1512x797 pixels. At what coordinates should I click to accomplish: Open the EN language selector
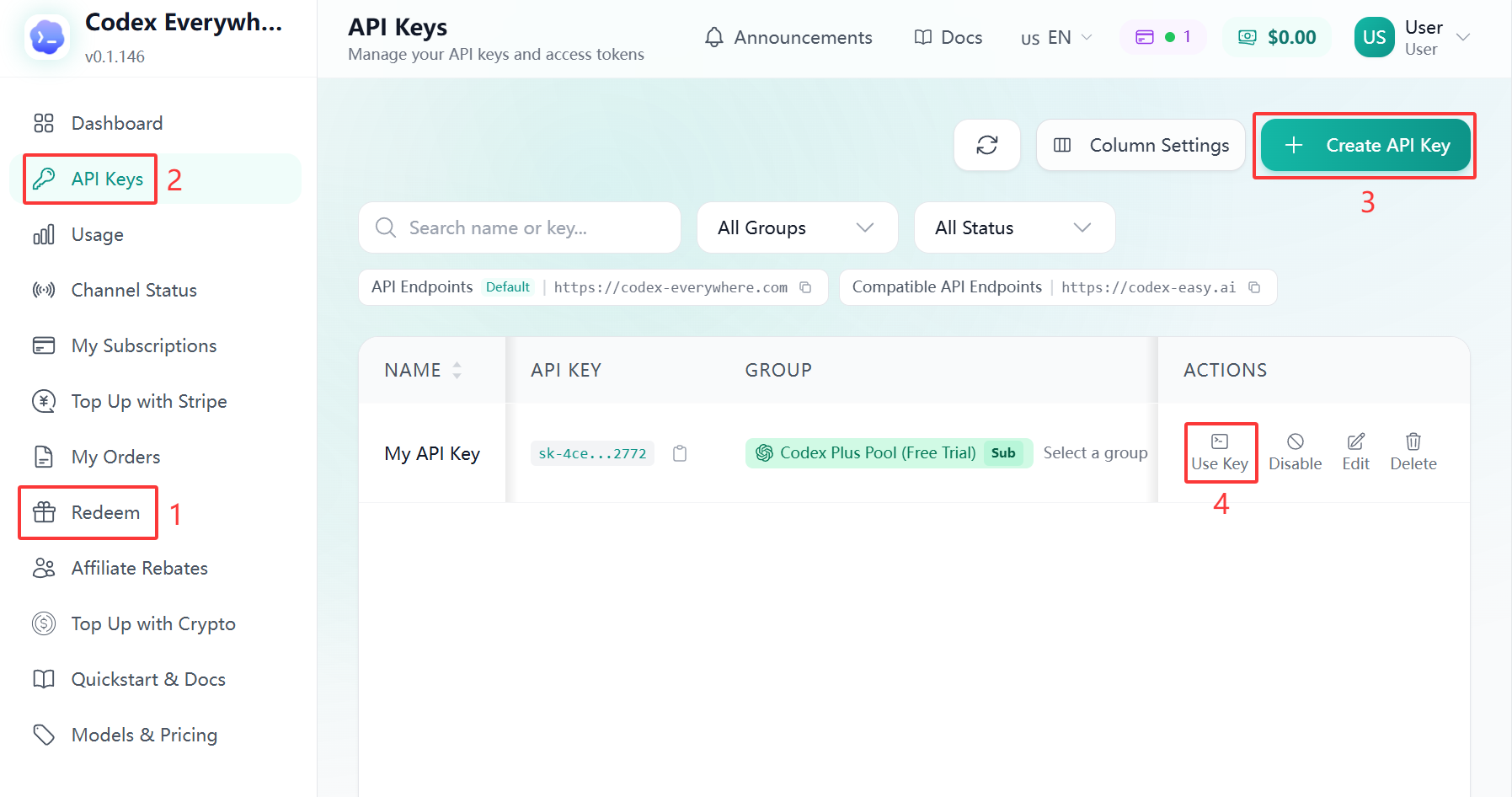1056,38
